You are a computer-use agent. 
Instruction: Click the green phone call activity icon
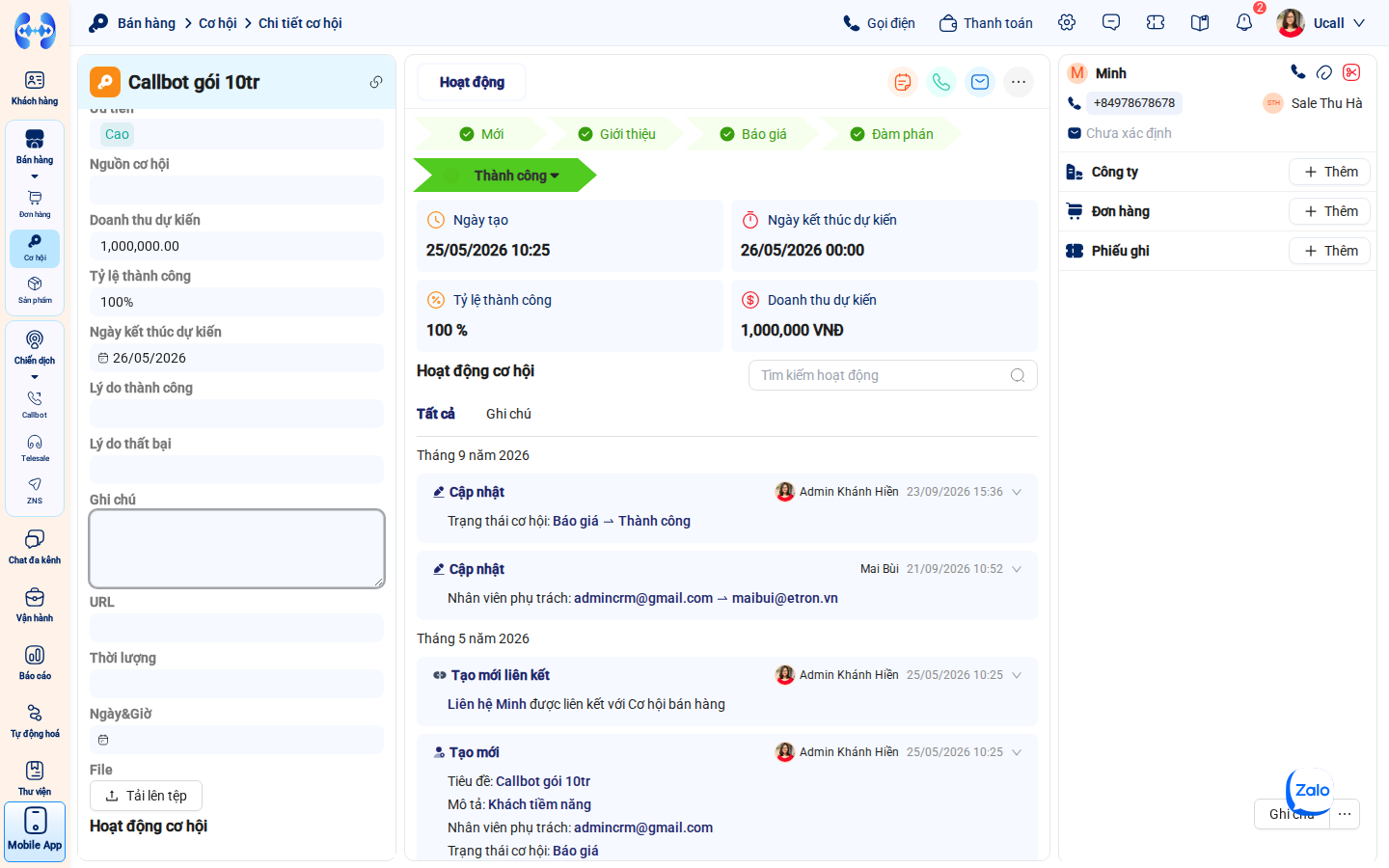941,82
